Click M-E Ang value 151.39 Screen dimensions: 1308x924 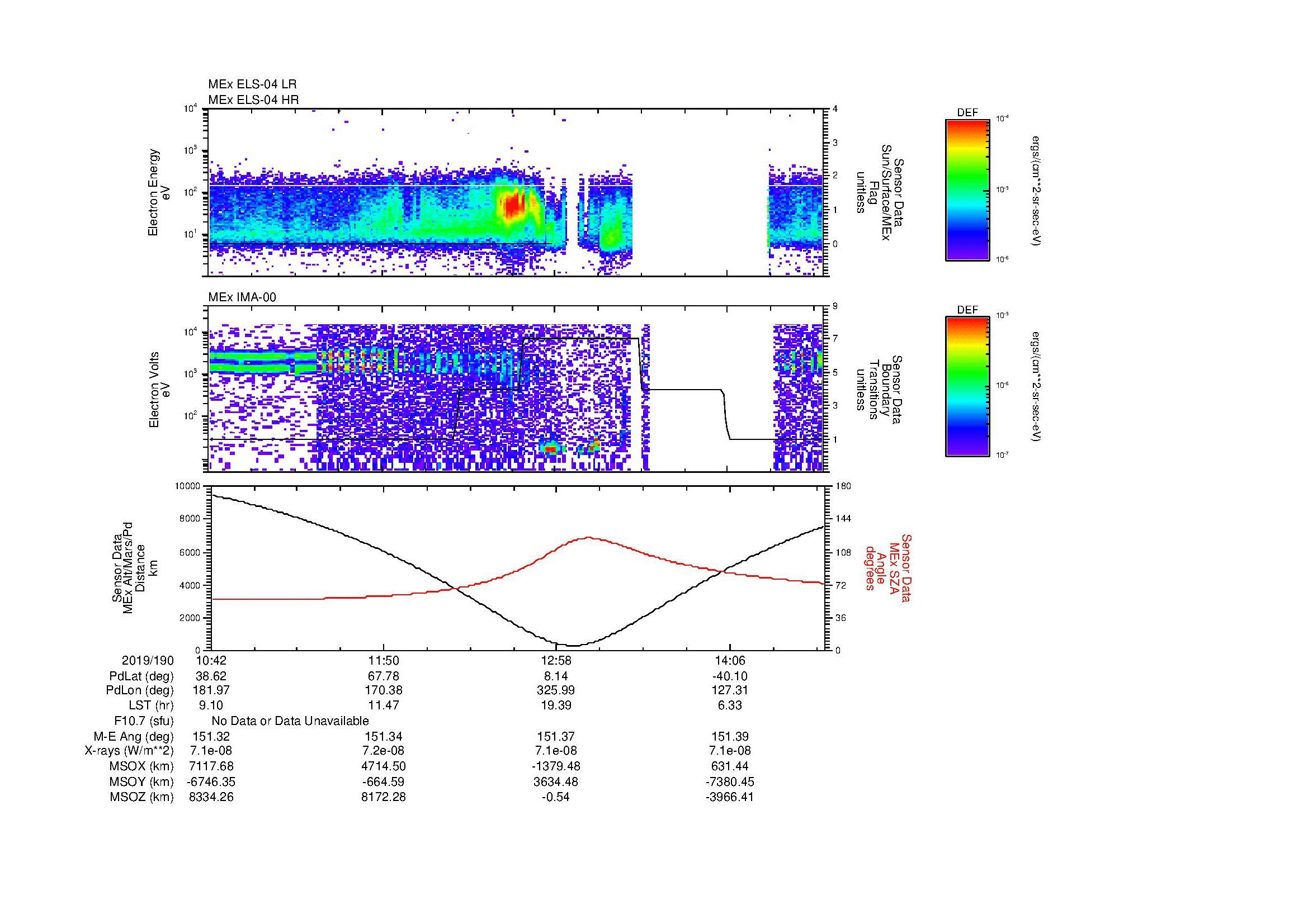click(730, 737)
